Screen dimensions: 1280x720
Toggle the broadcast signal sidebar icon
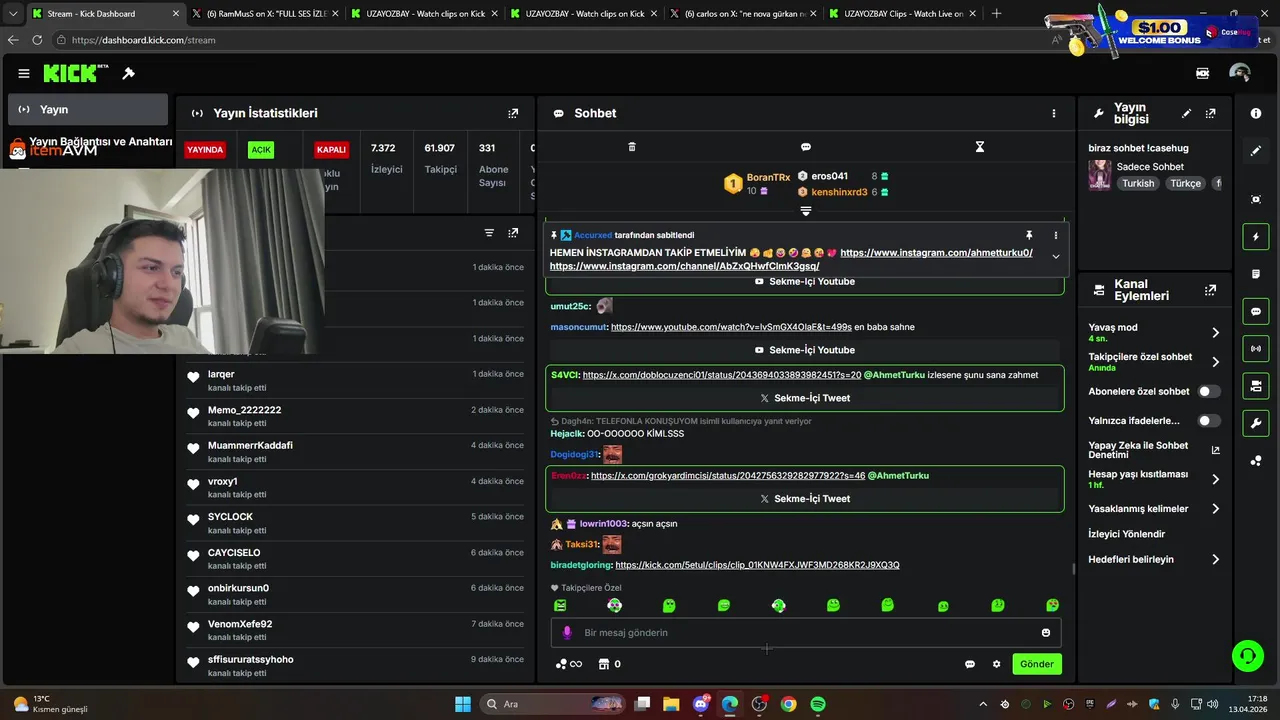pos(1256,349)
